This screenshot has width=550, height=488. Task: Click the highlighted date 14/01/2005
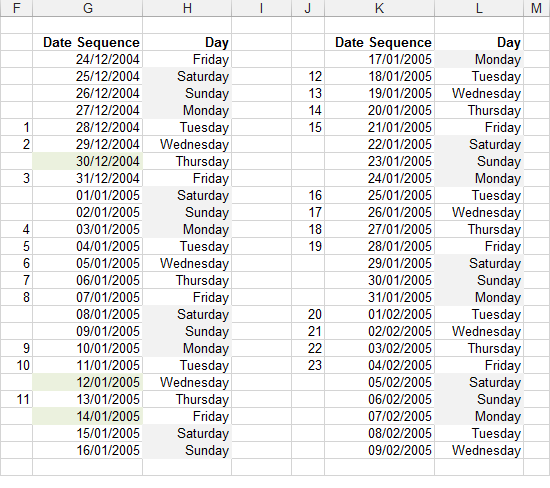87,416
